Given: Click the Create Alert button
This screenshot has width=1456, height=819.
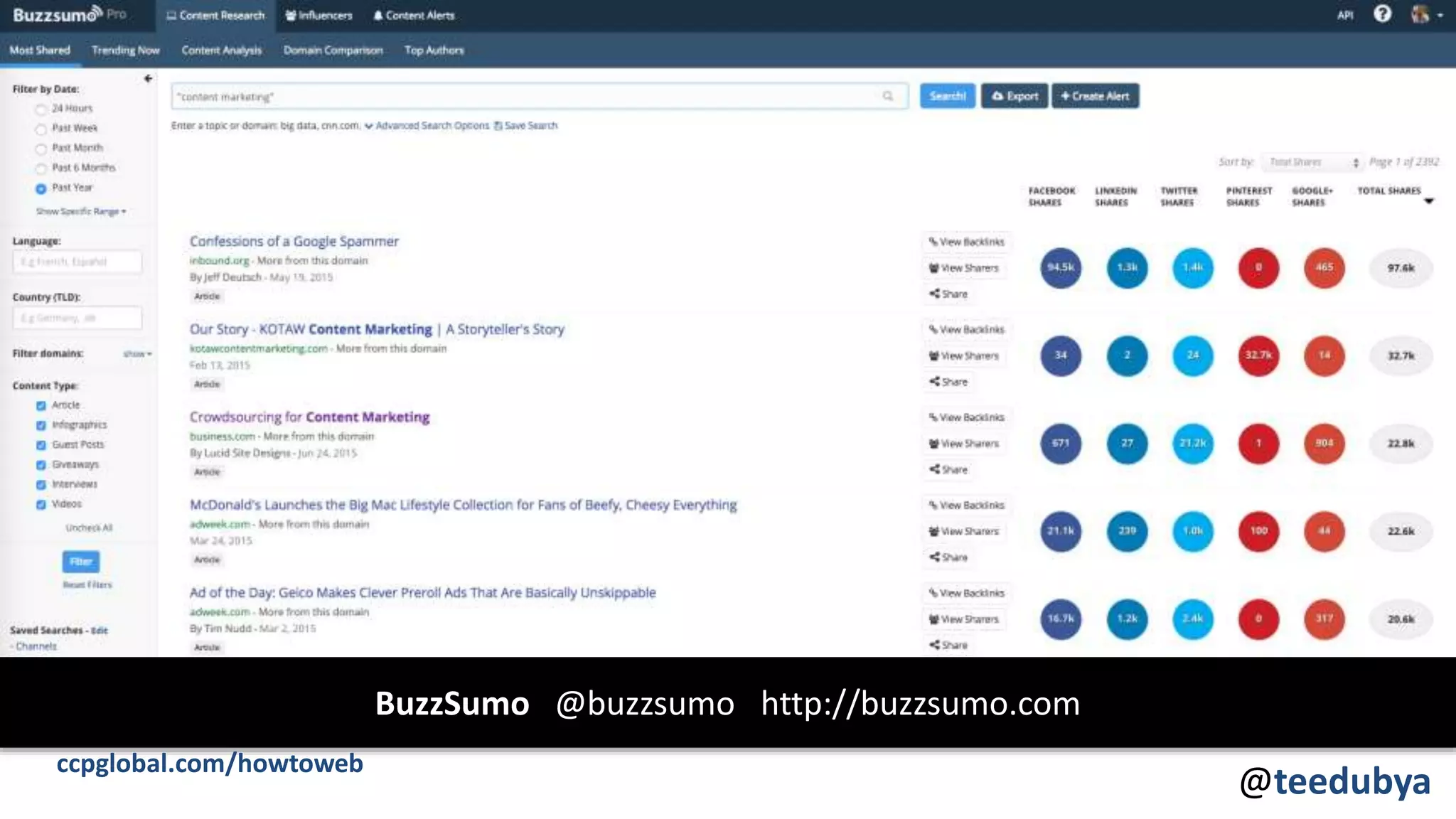Looking at the screenshot, I should 1095,96.
